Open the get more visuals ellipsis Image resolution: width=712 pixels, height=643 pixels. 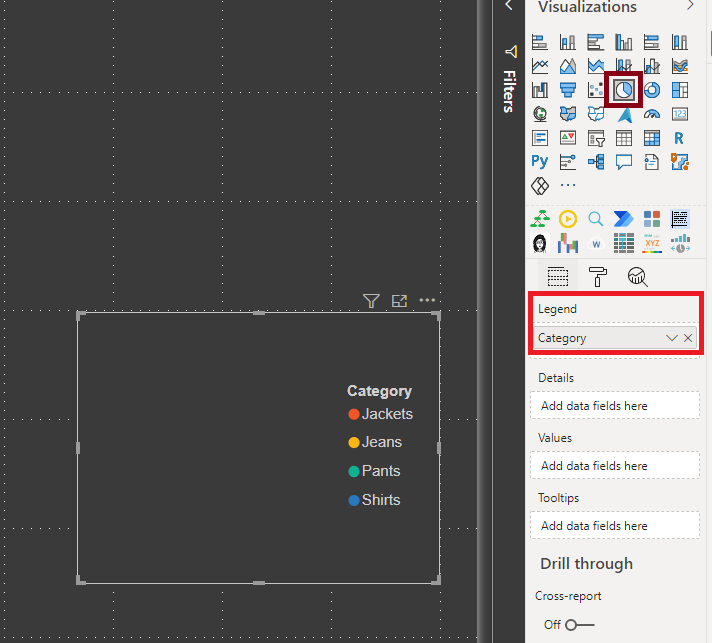point(568,185)
